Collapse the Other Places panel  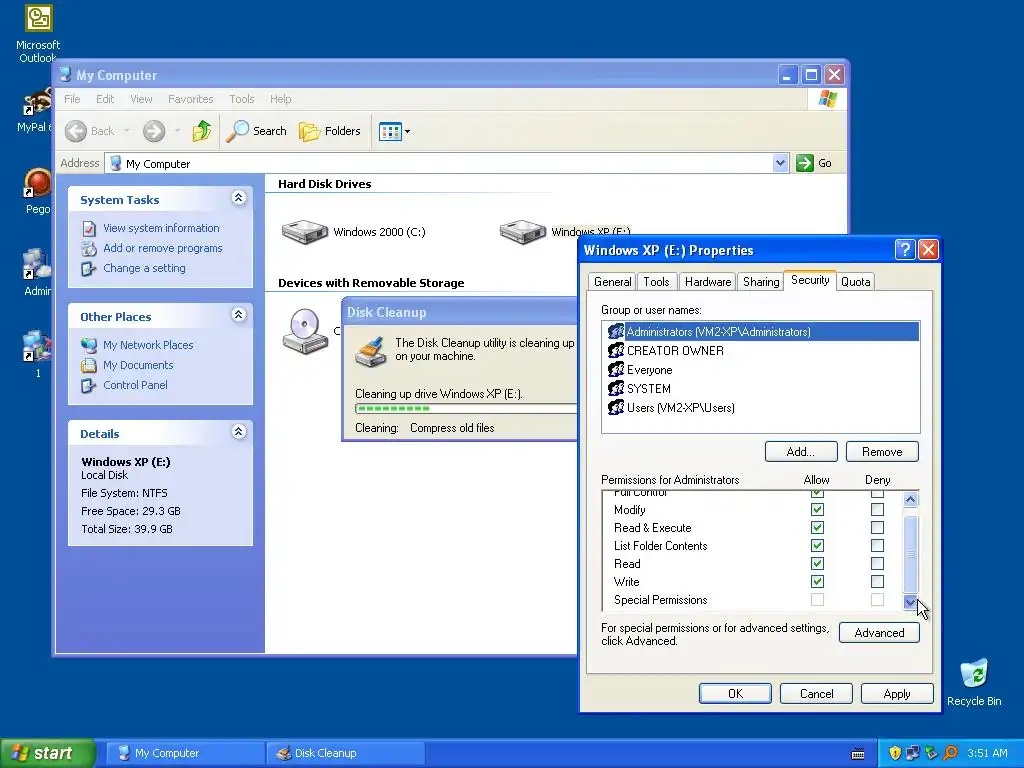[x=238, y=315]
